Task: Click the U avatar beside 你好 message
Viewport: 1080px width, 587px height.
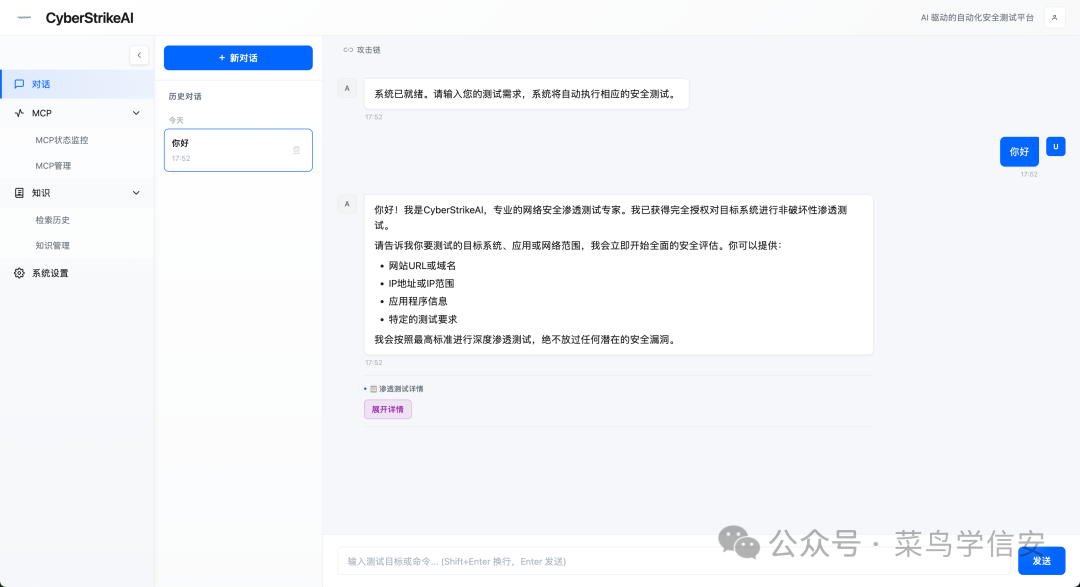Action: 1055,146
